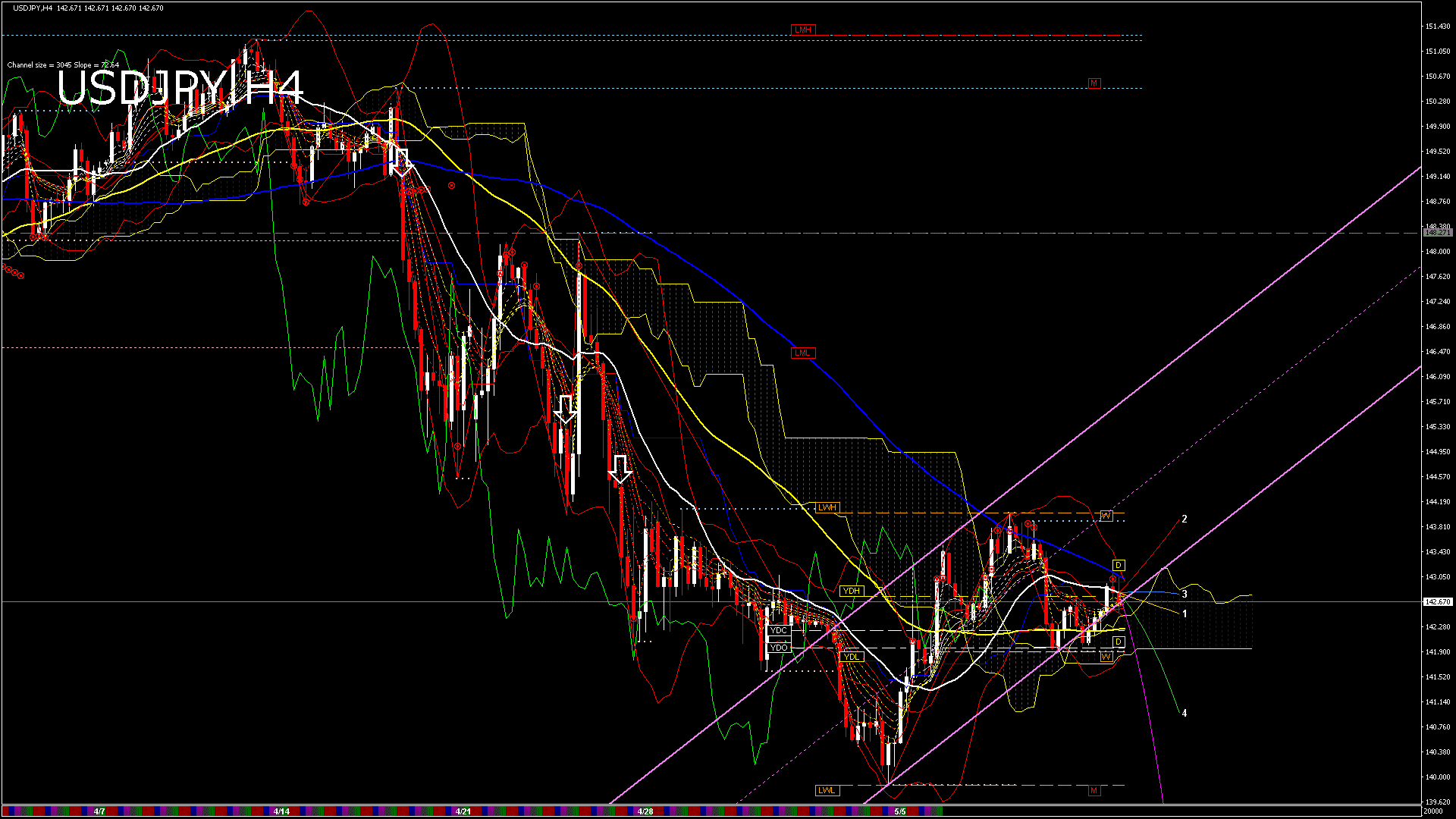Click the Channel size and Slope text
The height and width of the screenshot is (819, 1456).
tap(63, 65)
